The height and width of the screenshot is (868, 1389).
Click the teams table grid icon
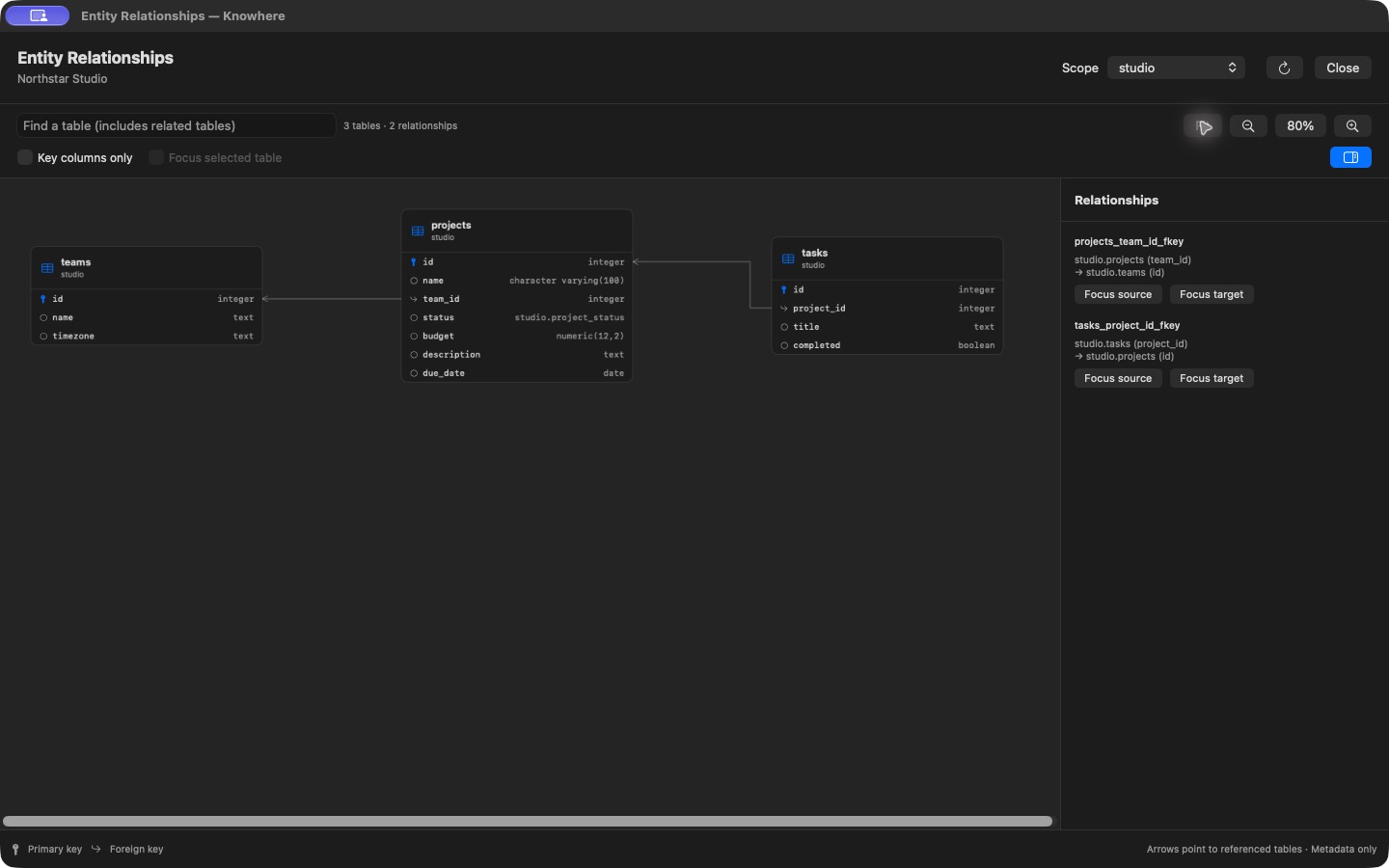pos(47,268)
